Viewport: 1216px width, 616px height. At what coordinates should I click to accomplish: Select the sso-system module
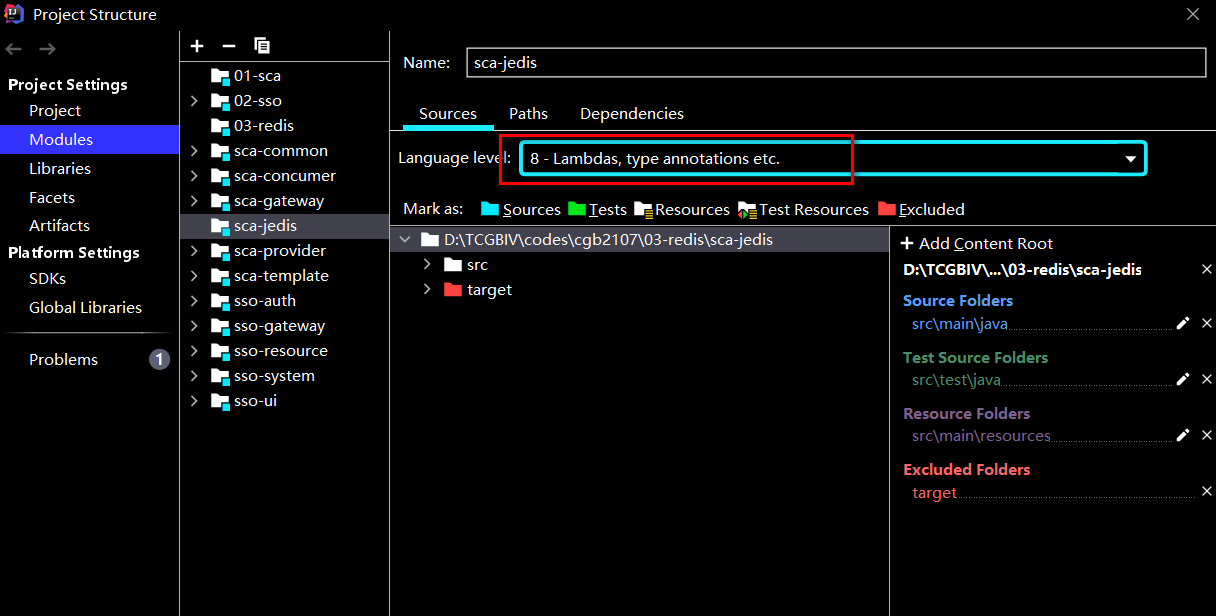coord(274,376)
